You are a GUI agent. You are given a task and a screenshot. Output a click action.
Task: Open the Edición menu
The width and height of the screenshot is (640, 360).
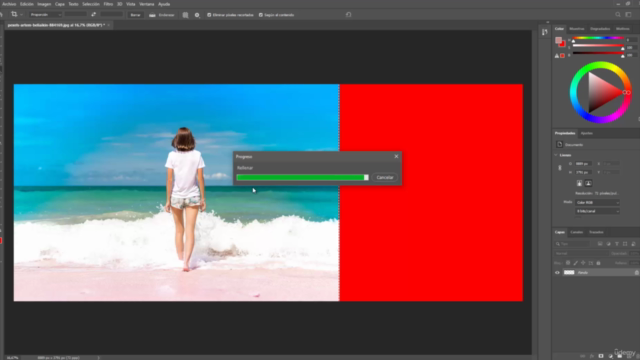[27, 4]
